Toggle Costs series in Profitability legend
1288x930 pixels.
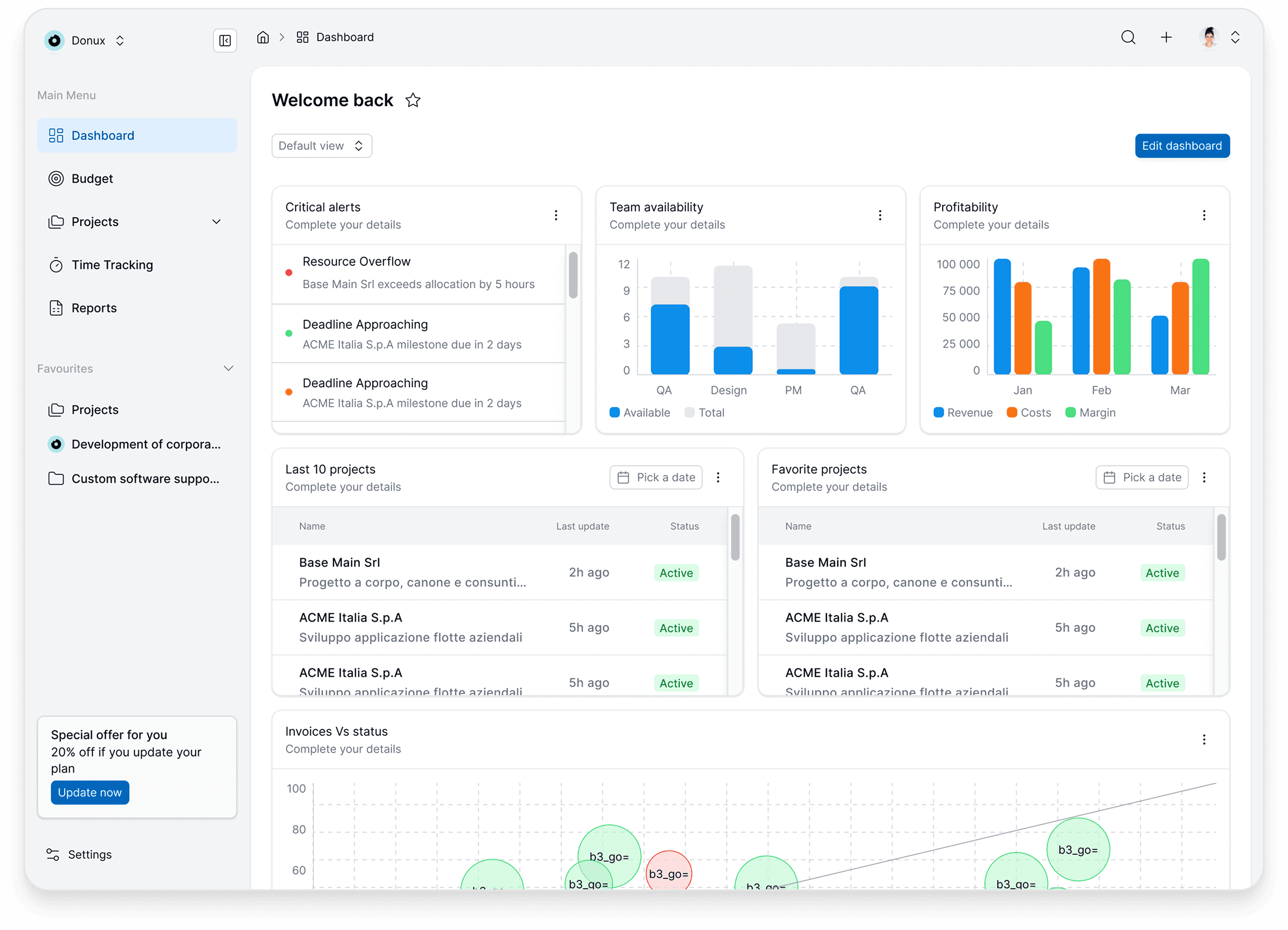(x=1028, y=413)
